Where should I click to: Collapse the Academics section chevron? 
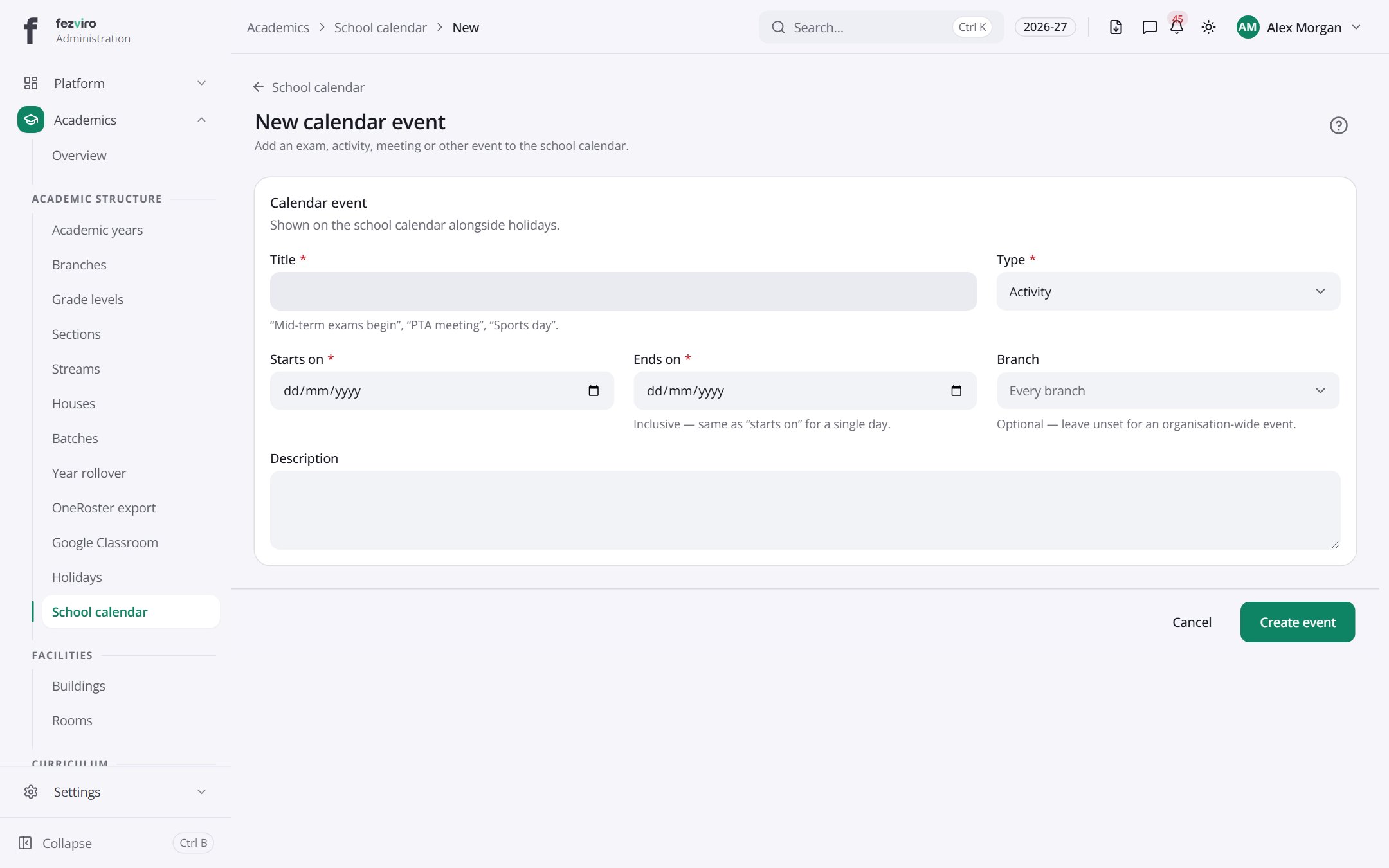click(201, 120)
